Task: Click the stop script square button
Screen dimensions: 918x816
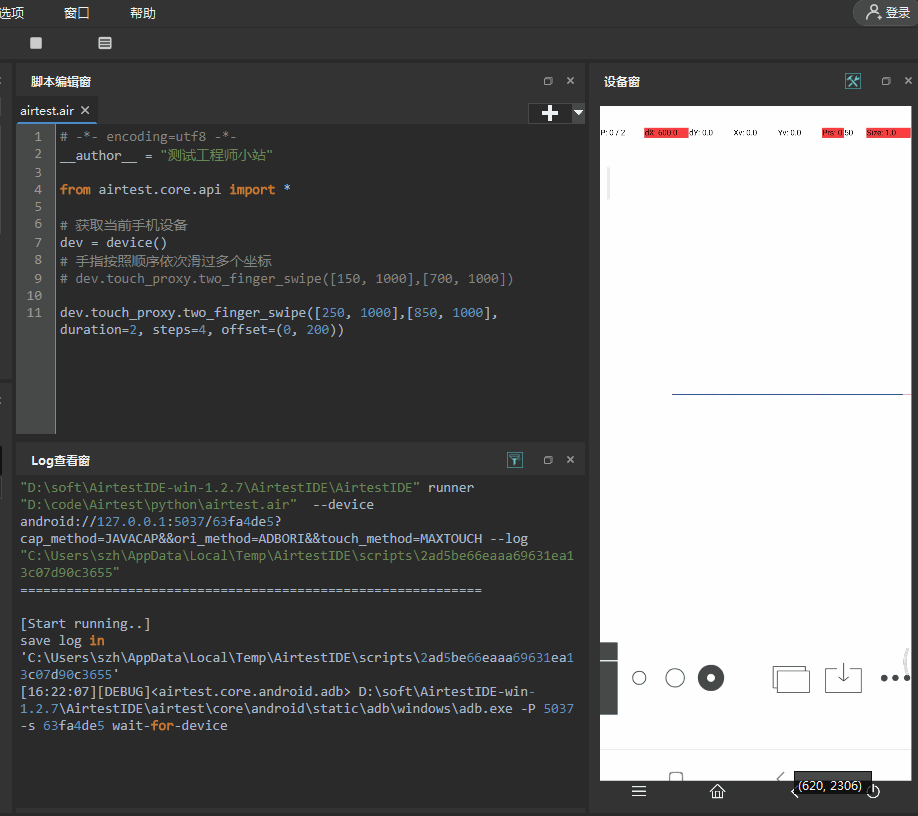Action: [x=36, y=43]
